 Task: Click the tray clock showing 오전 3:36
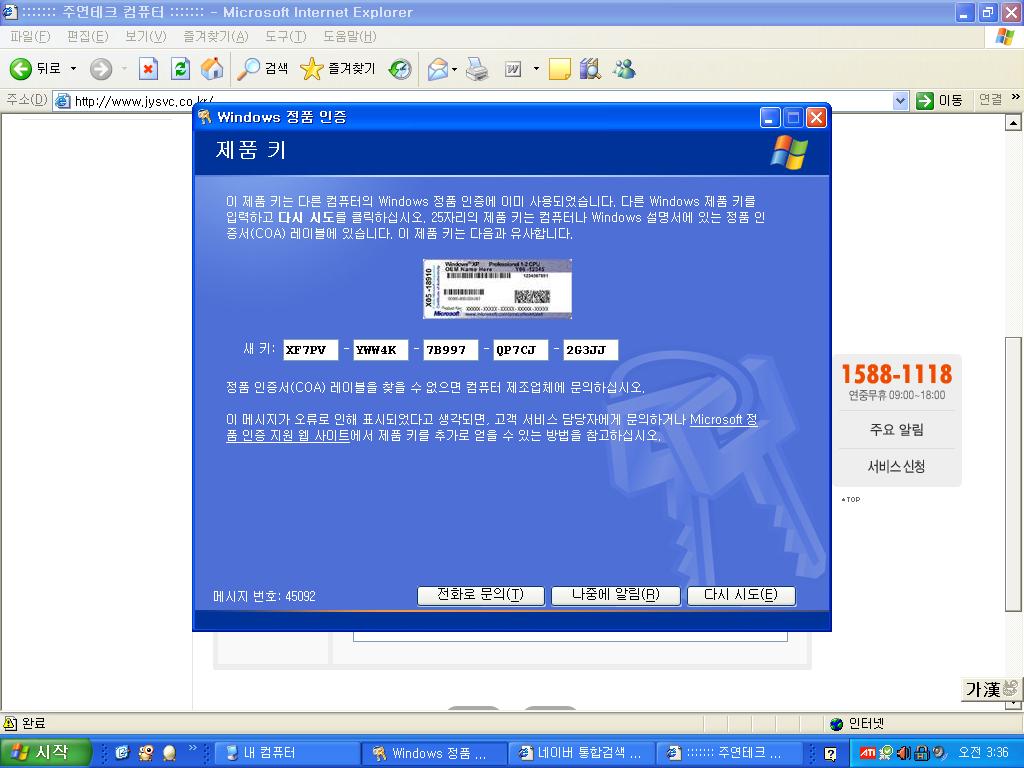point(984,753)
